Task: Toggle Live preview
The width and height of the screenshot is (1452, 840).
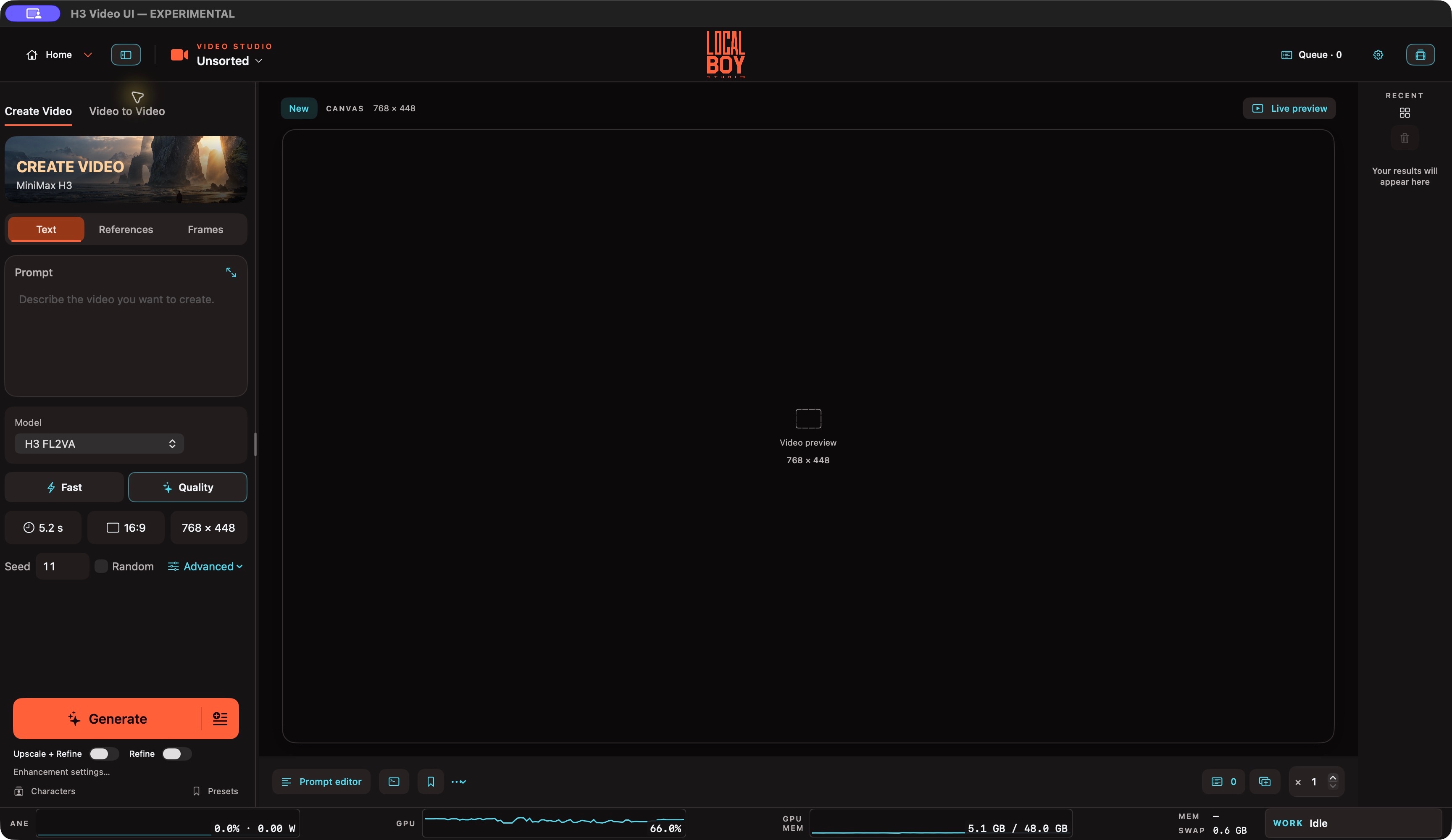Action: coord(1289,108)
